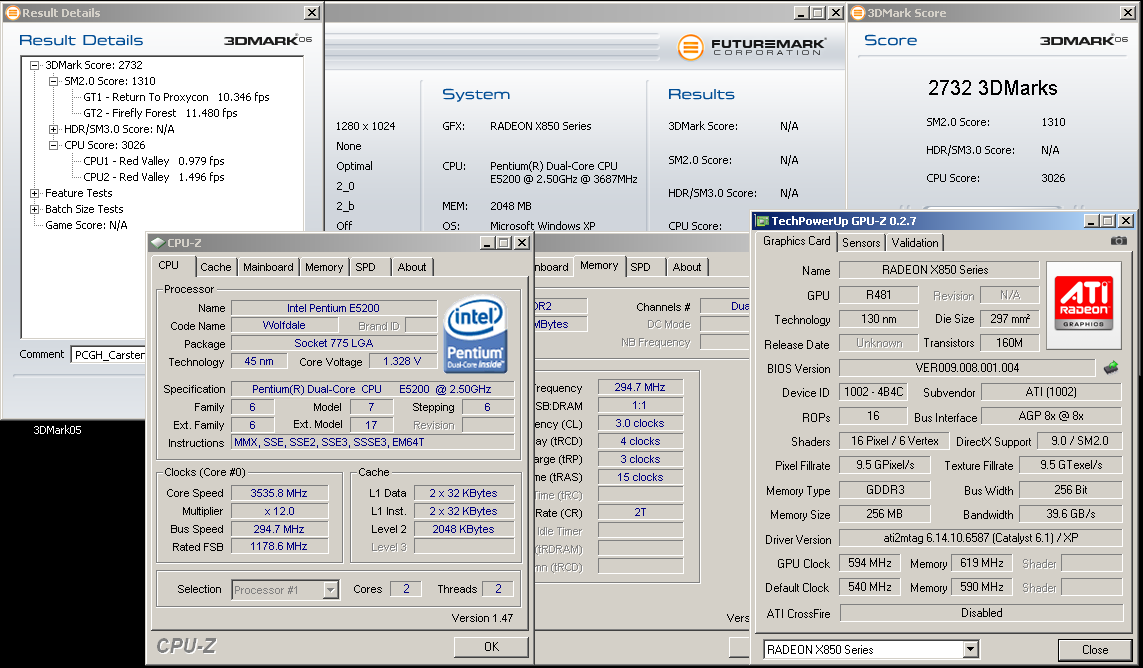
Task: Open the Memory tab in front CPU-Z
Action: (x=324, y=267)
